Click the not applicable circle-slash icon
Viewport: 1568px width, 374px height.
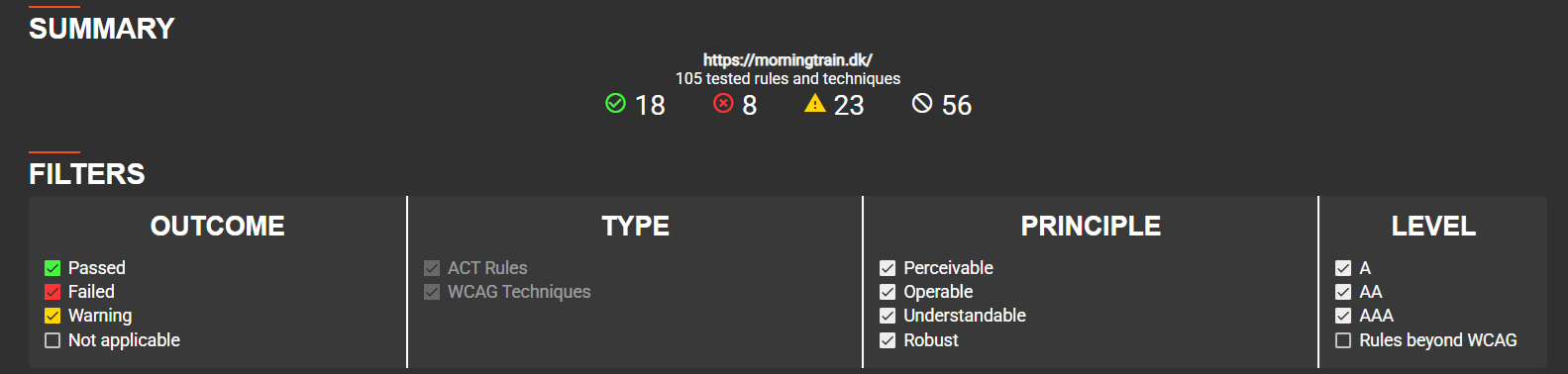[922, 103]
